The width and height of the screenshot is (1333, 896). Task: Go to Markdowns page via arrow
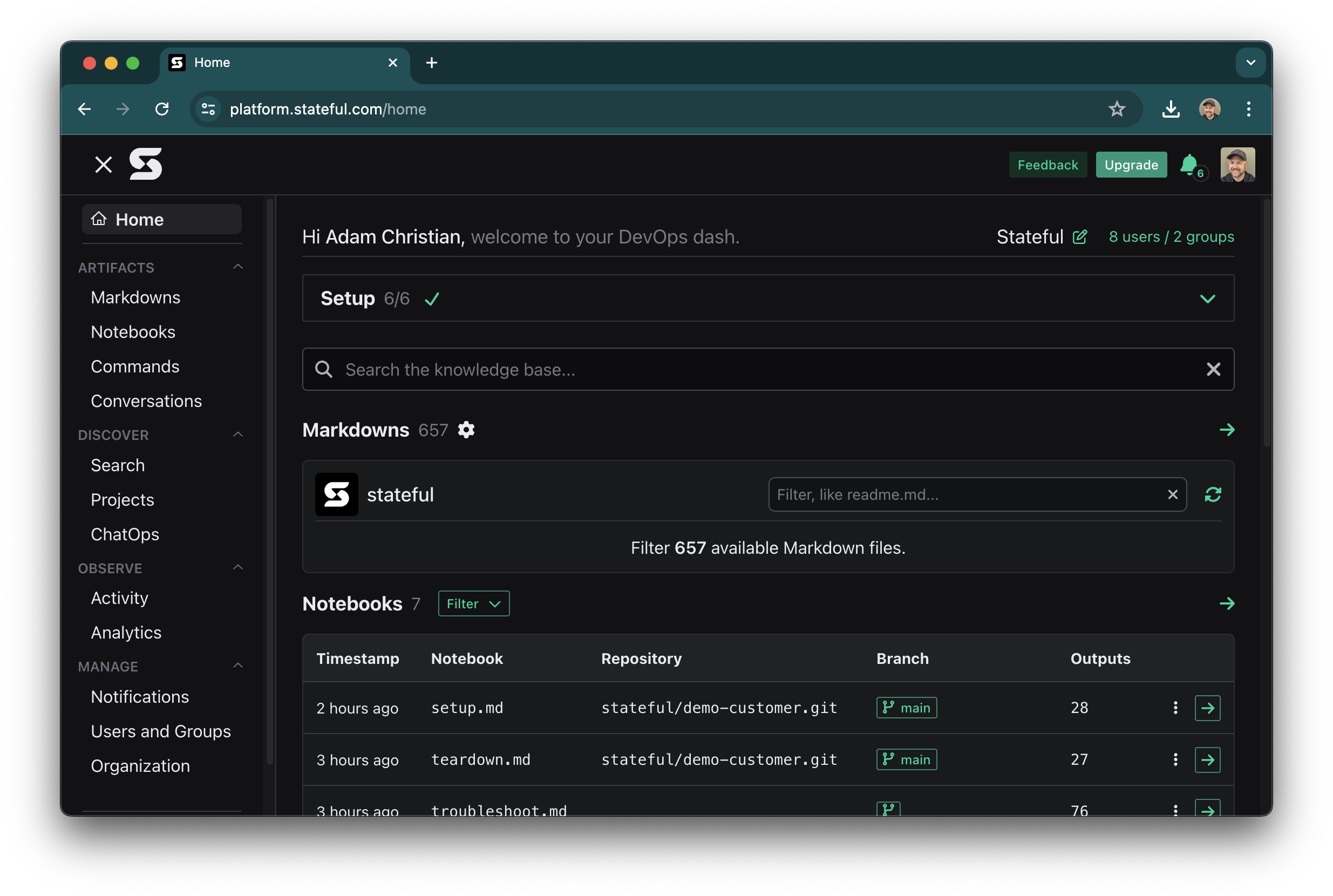(1227, 430)
